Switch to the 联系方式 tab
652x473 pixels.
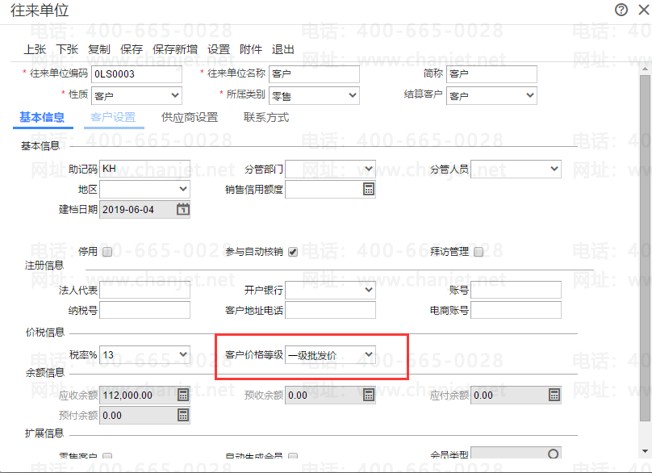[266, 118]
